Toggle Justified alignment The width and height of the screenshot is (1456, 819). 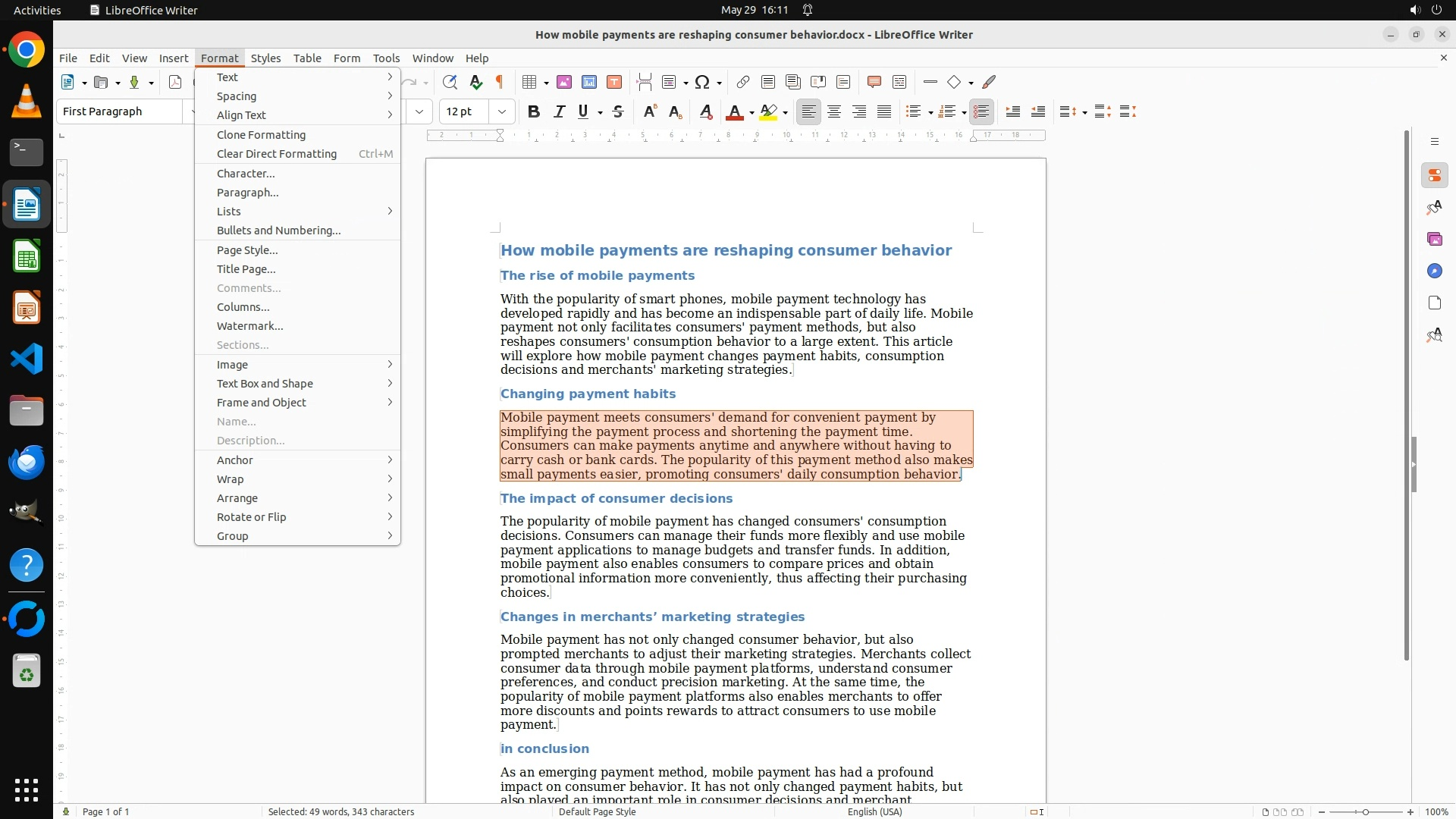pyautogui.click(x=884, y=111)
